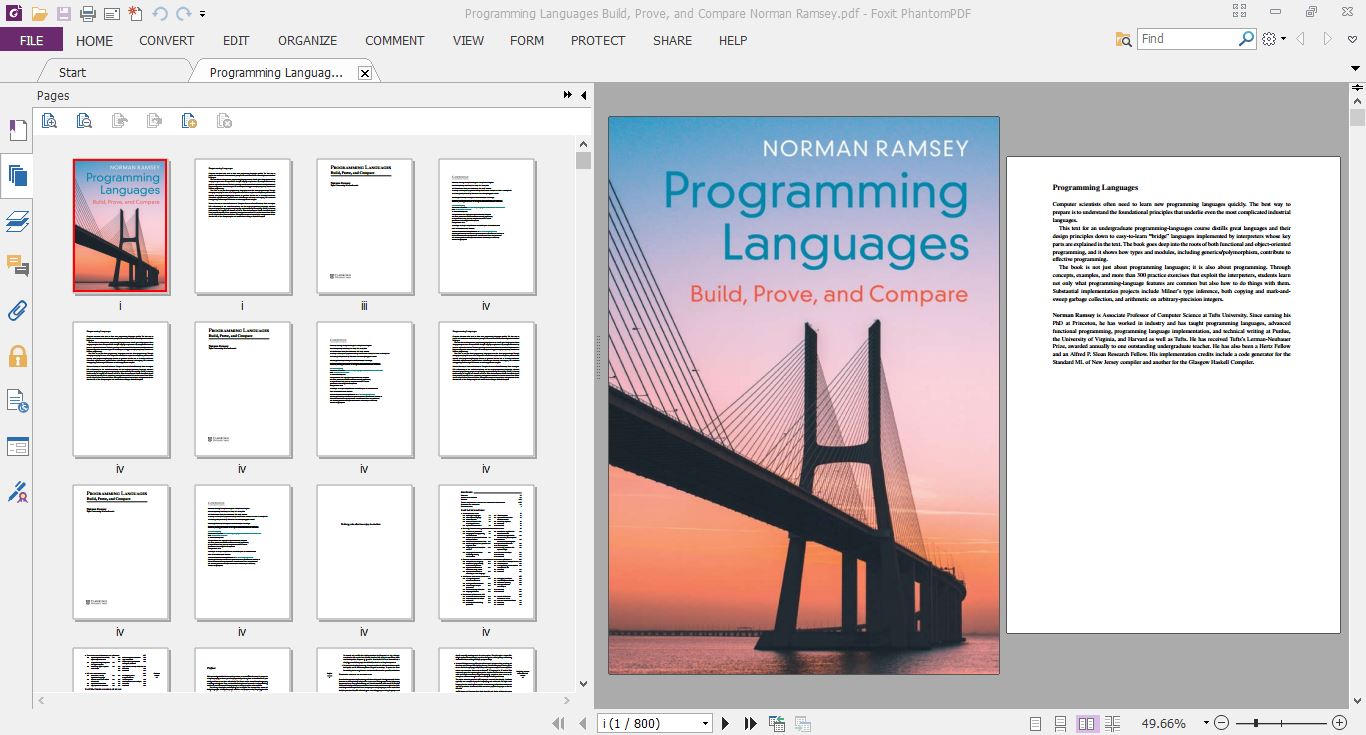Redo the last action

pyautogui.click(x=183, y=13)
